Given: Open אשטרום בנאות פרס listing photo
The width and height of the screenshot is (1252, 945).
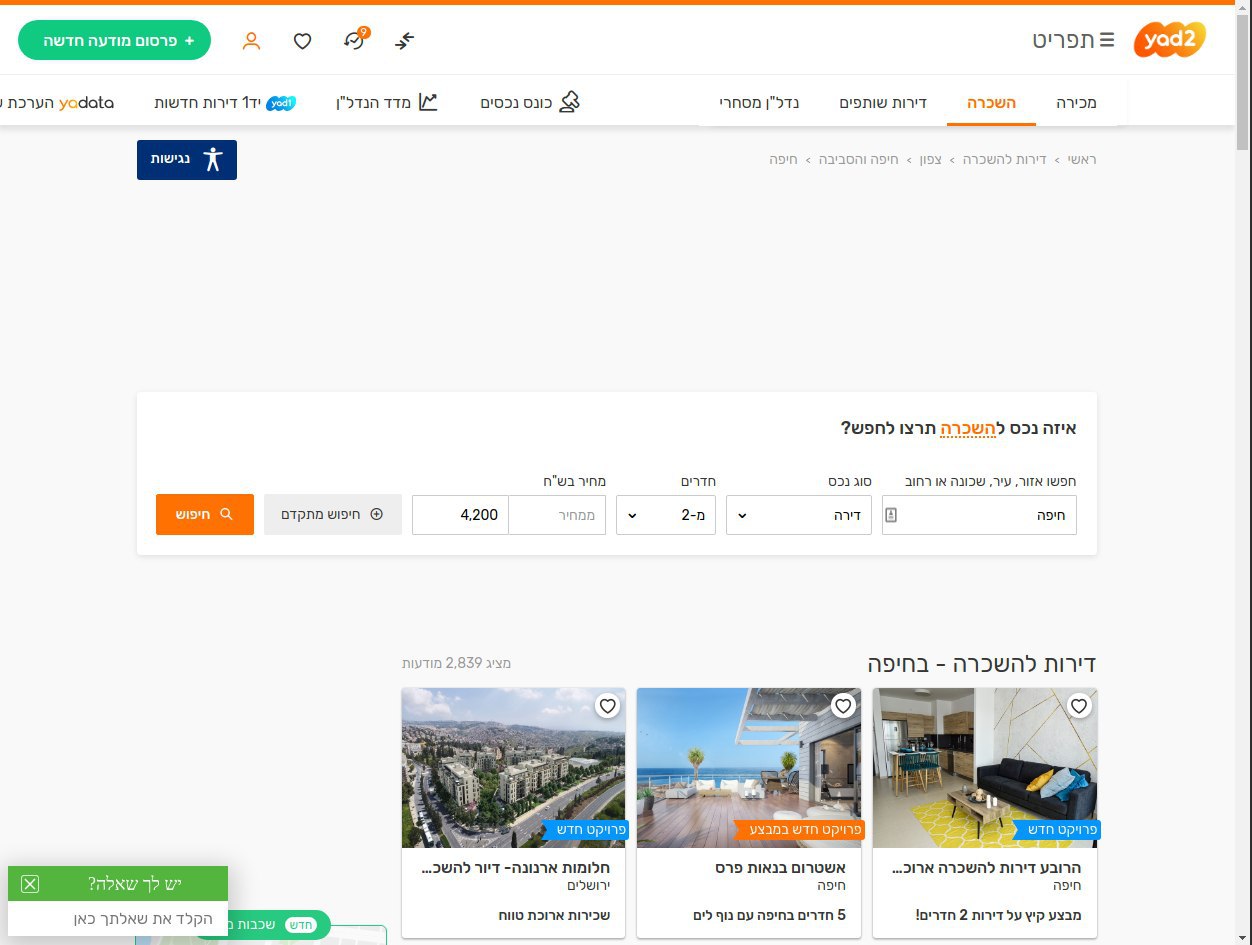Looking at the screenshot, I should click(749, 768).
